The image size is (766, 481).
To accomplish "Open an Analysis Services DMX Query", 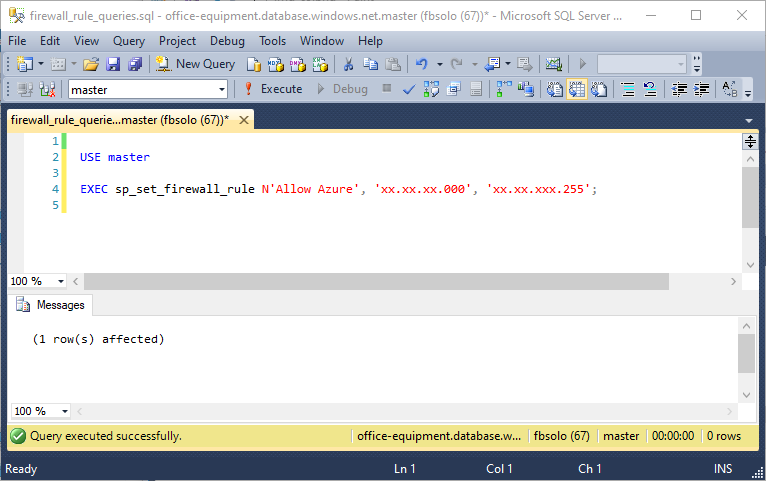I will [298, 64].
